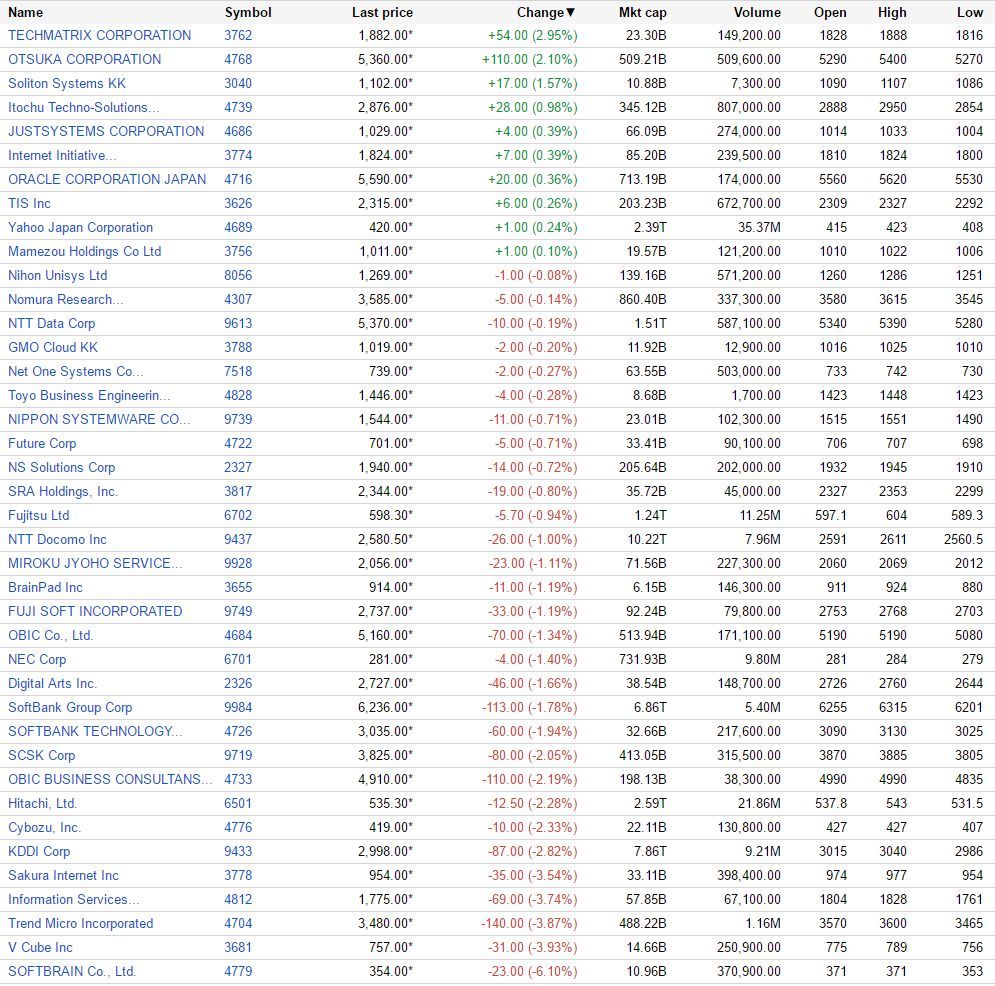Open KDDI Corp link

coord(39,852)
